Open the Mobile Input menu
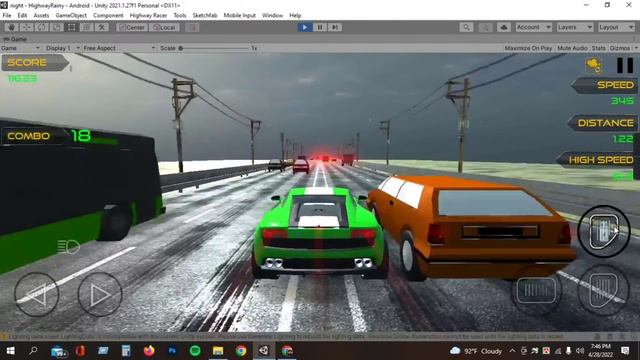 click(x=240, y=16)
